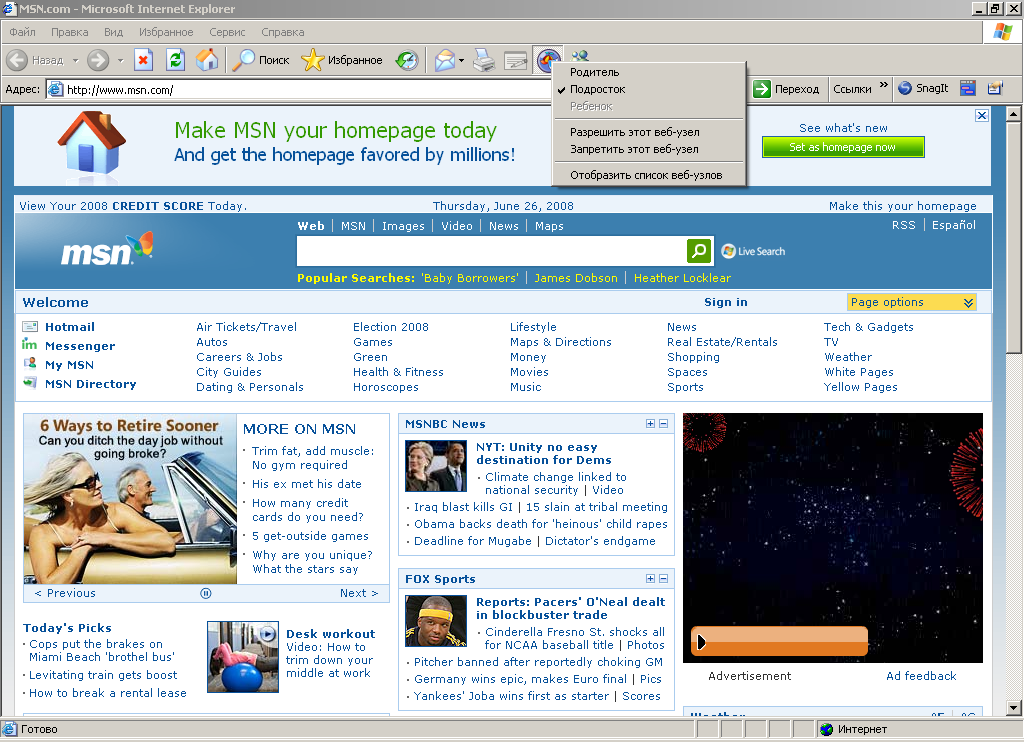Click the orange ad play bar
Viewport: 1024px width, 742px height.
pos(779,641)
